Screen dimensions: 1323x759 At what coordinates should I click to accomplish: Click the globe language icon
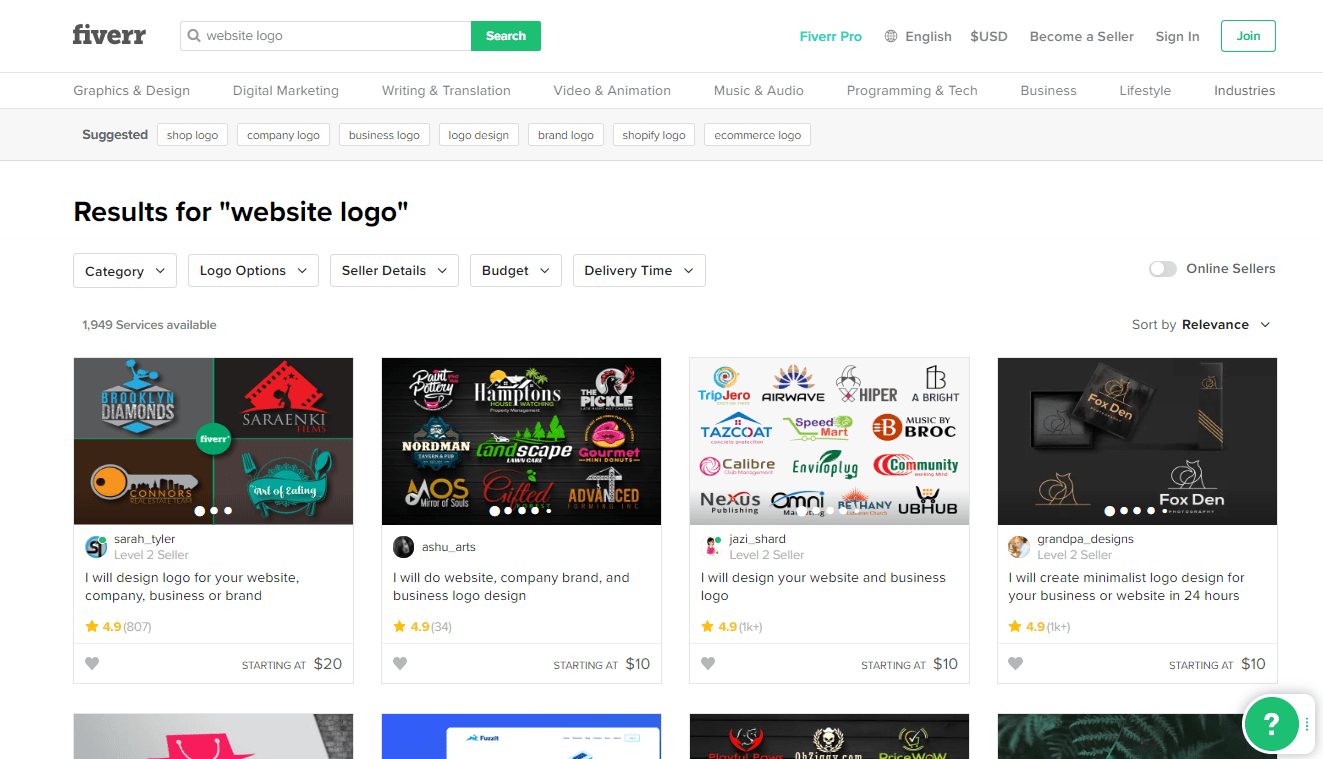(x=891, y=36)
